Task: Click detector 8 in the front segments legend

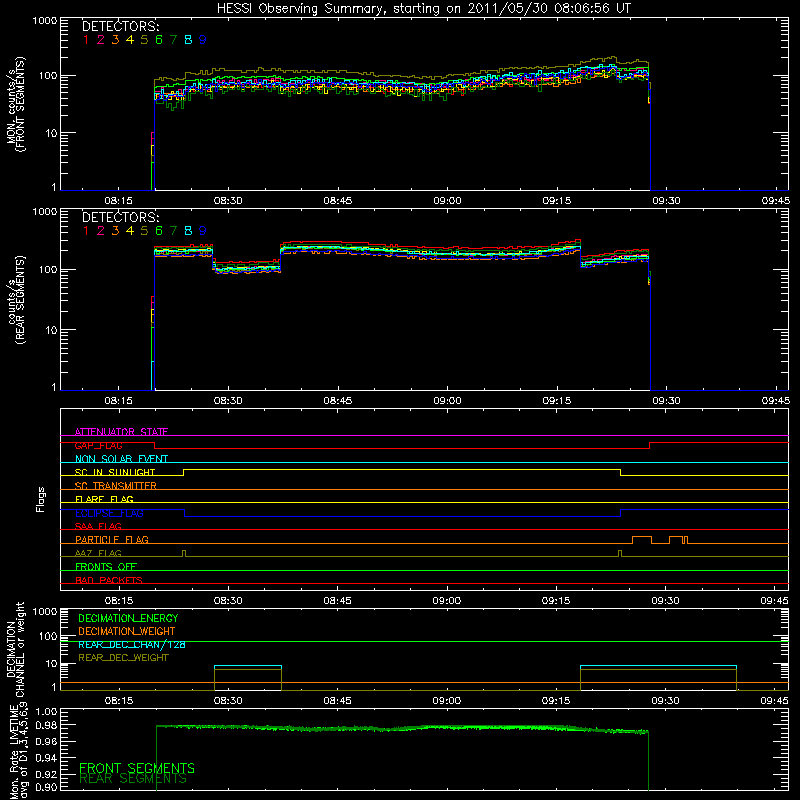Action: tap(188, 40)
